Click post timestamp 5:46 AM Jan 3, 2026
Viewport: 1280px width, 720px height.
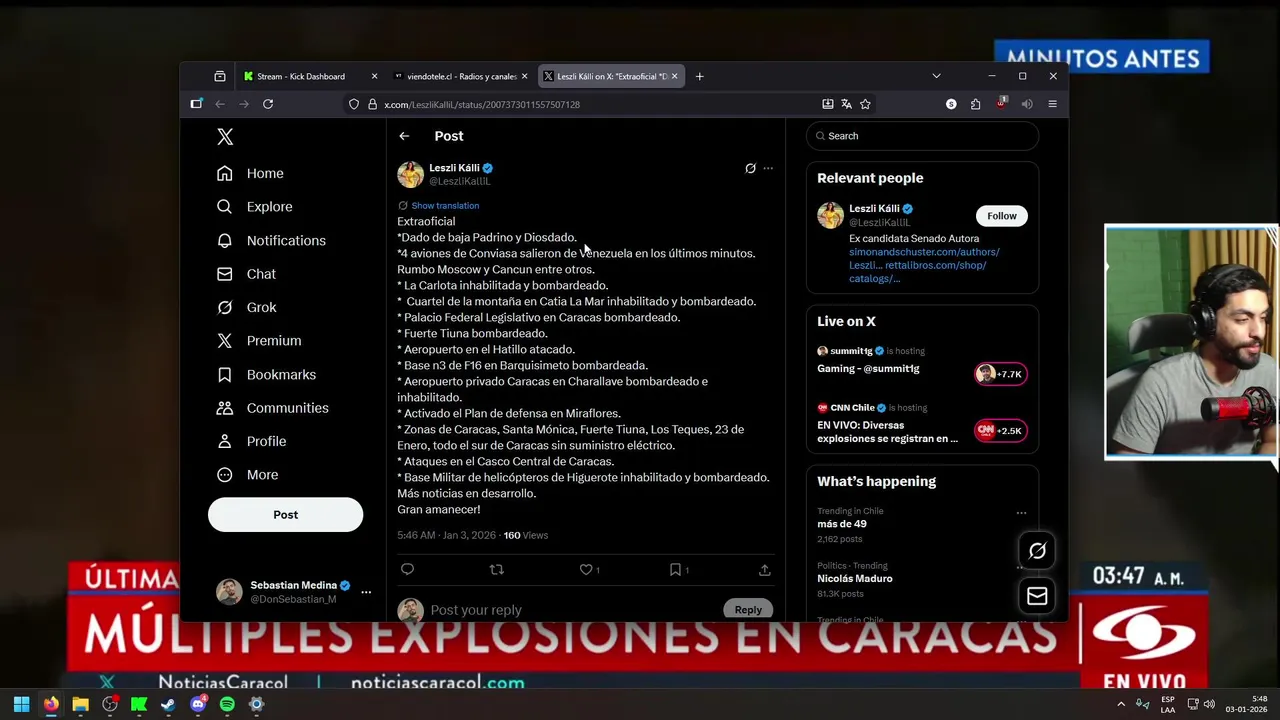pos(446,535)
